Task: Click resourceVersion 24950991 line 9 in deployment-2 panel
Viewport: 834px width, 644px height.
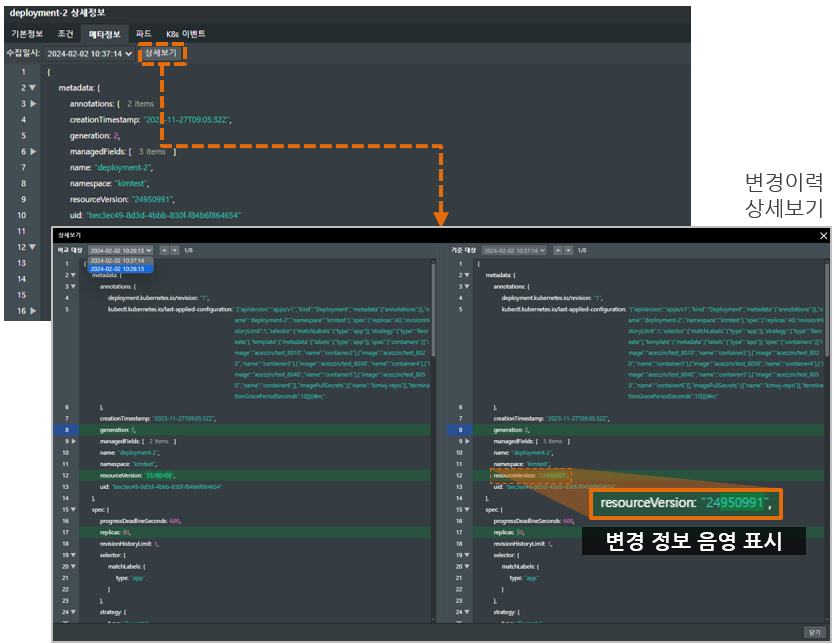Action: (x=122, y=199)
